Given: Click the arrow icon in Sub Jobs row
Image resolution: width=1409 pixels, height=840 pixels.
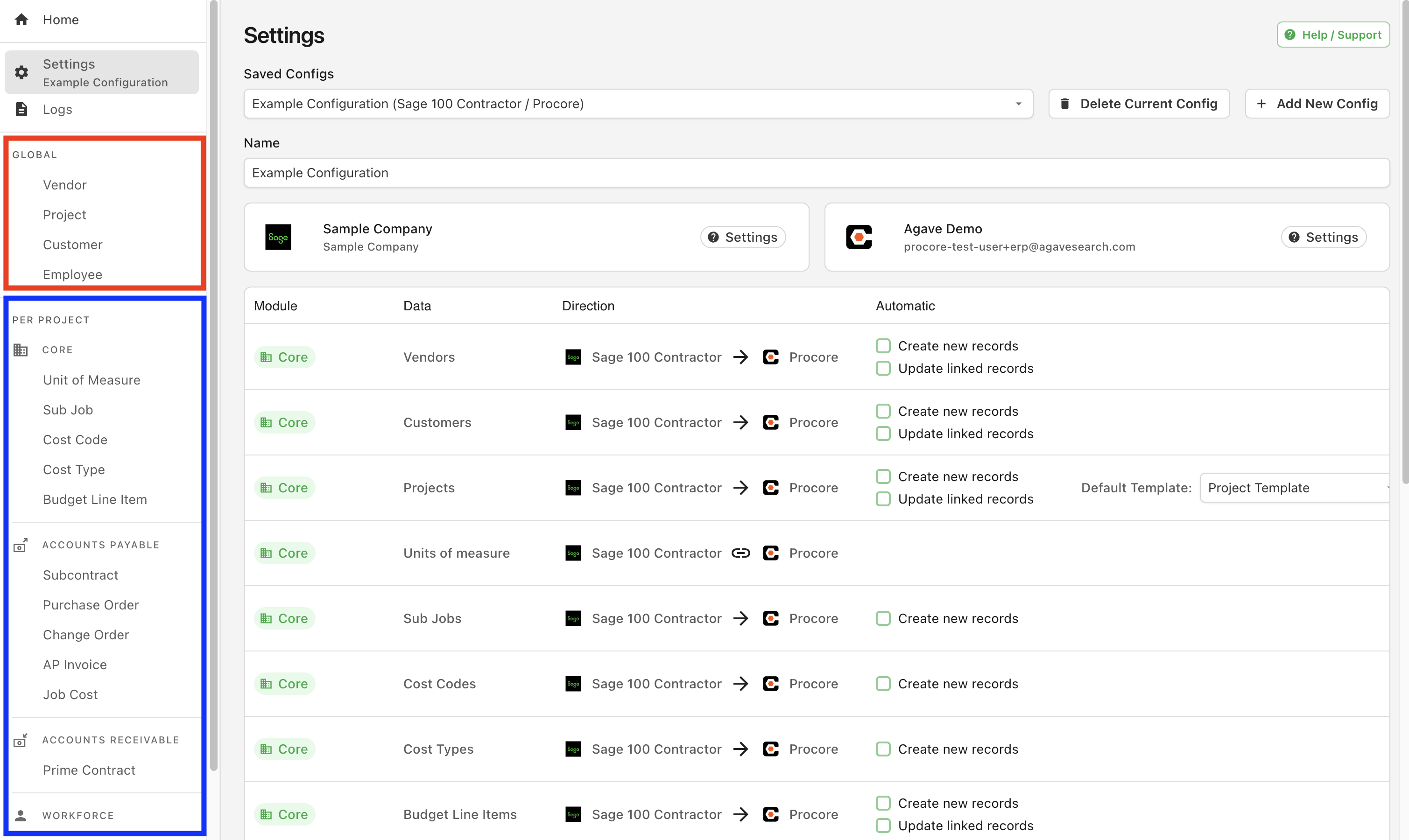Looking at the screenshot, I should 740,618.
